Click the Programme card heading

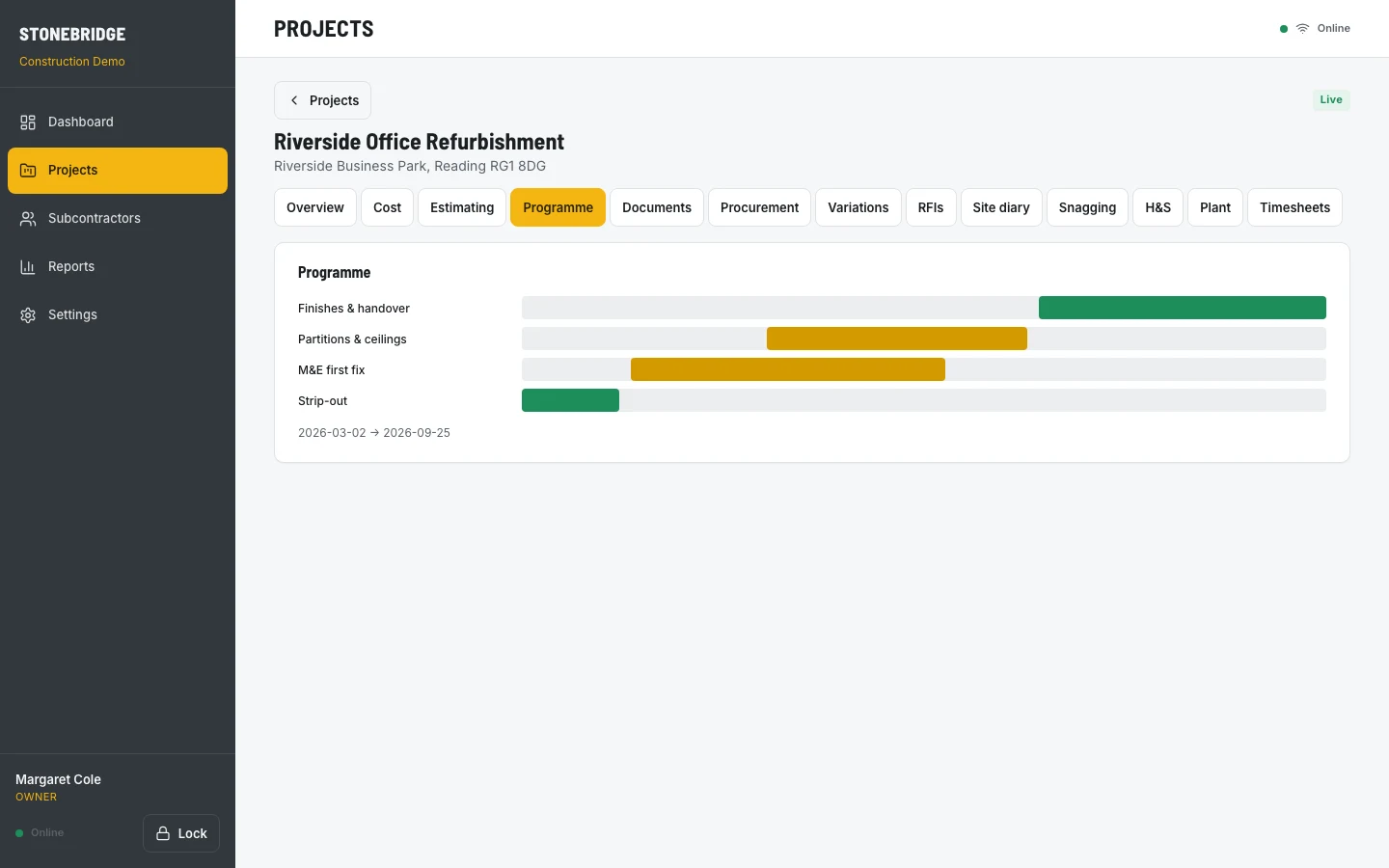coord(334,273)
